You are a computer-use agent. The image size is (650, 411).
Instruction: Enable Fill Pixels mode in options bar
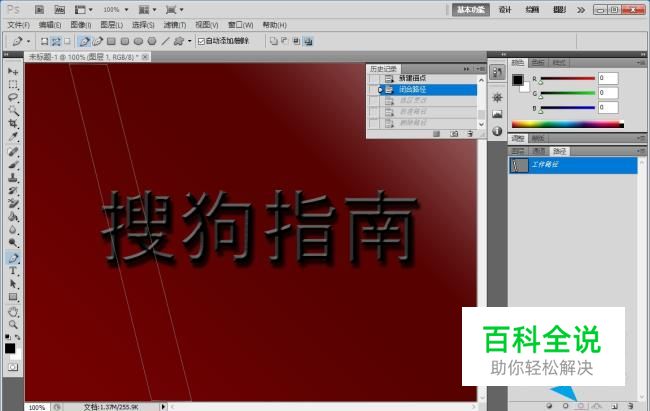click(x=67, y=41)
